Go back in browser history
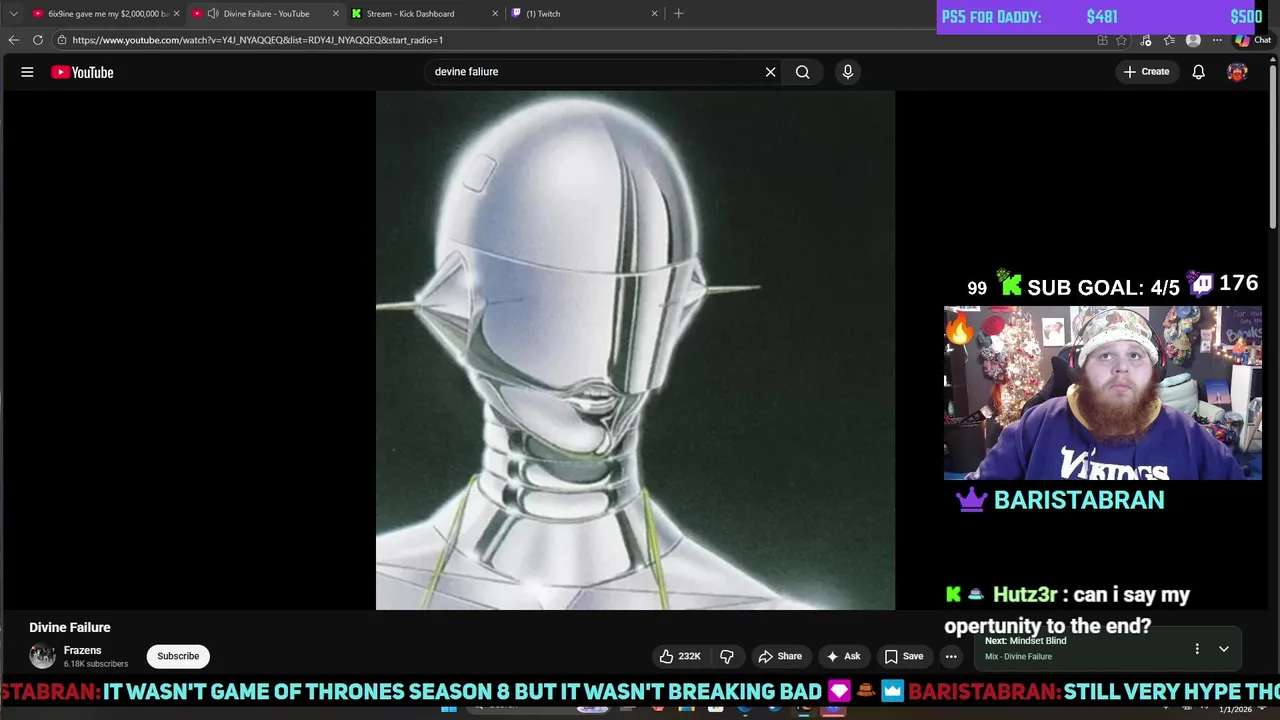 coord(13,40)
